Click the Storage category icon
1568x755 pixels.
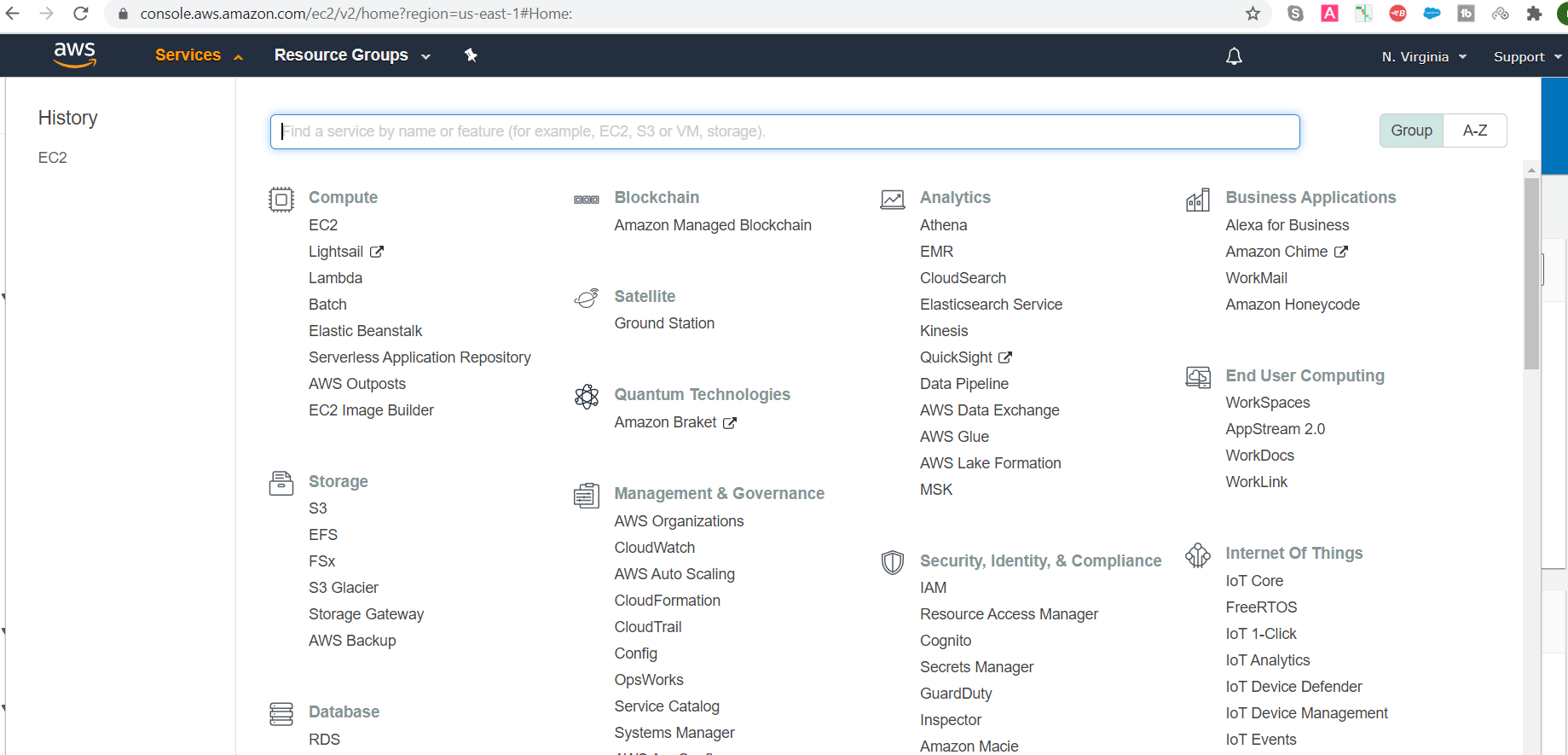pos(281,483)
